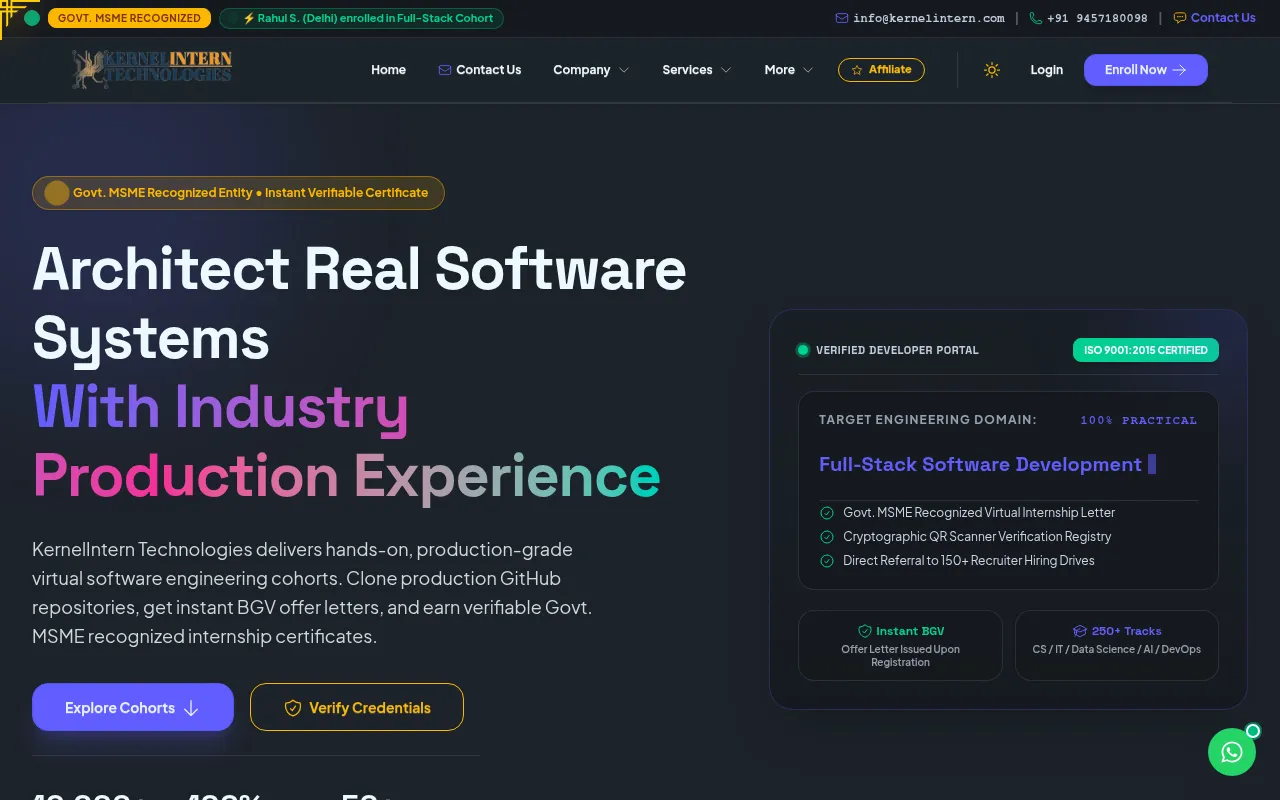Click Explore Cohorts button
This screenshot has width=1280, height=800.
point(133,707)
